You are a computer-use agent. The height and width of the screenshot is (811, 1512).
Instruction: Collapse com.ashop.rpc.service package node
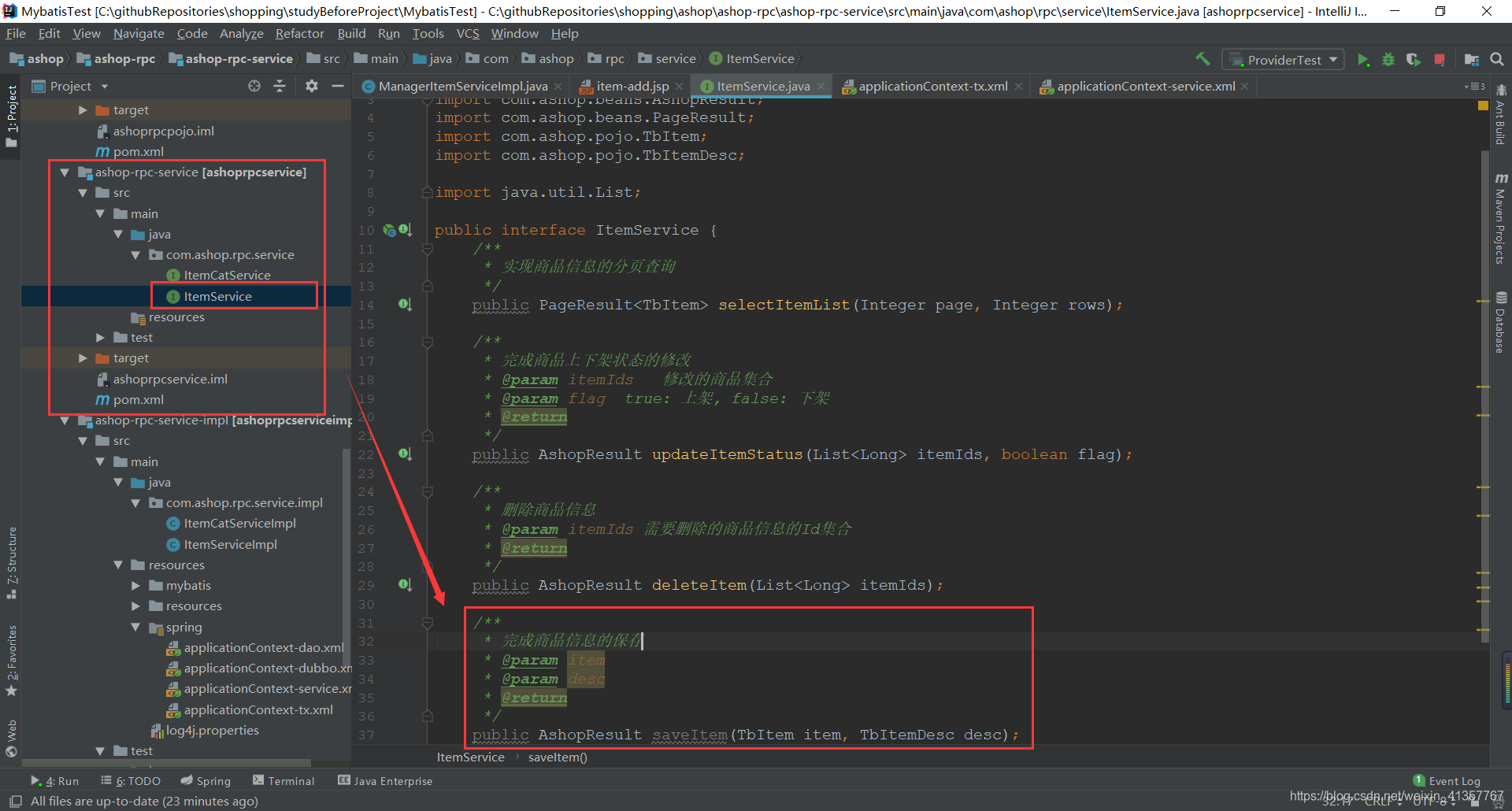(x=135, y=255)
